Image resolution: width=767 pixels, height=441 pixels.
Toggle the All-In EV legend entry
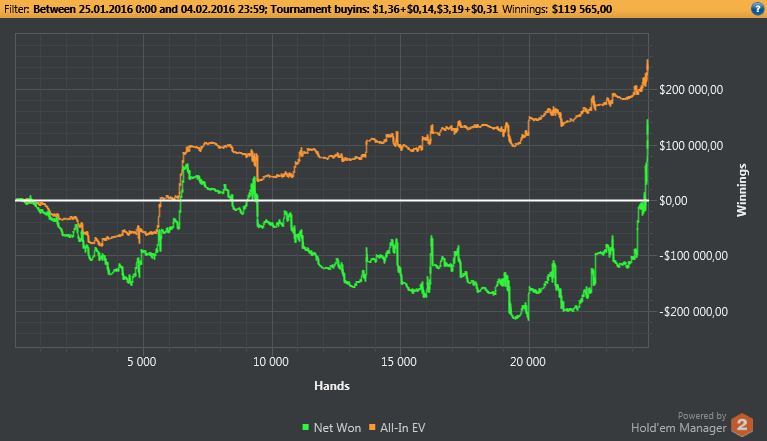tap(397, 428)
